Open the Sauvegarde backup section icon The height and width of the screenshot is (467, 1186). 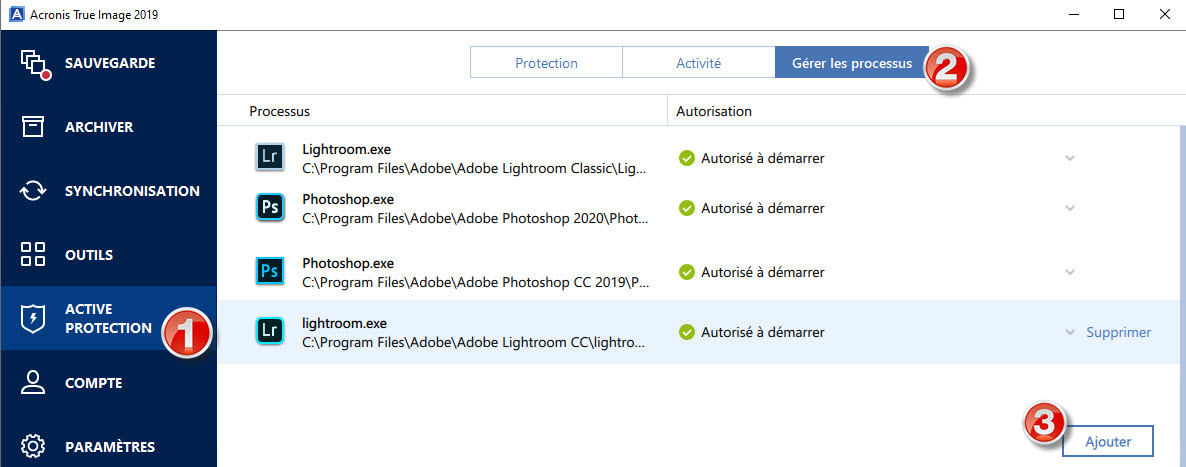pyautogui.click(x=35, y=63)
